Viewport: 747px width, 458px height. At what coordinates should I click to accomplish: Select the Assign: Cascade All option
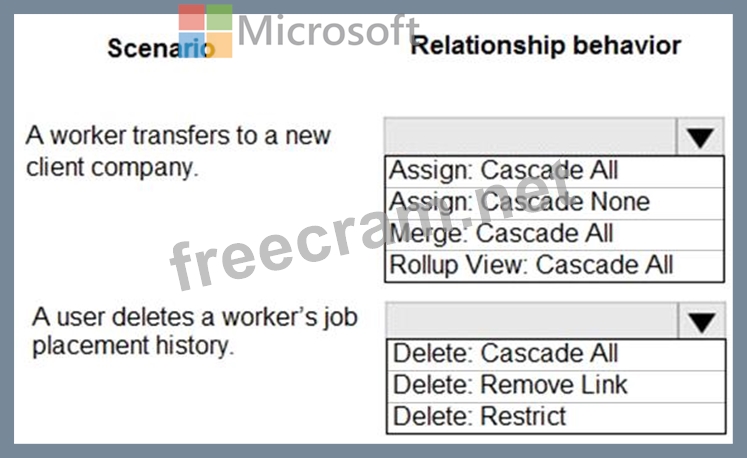pyautogui.click(x=503, y=170)
